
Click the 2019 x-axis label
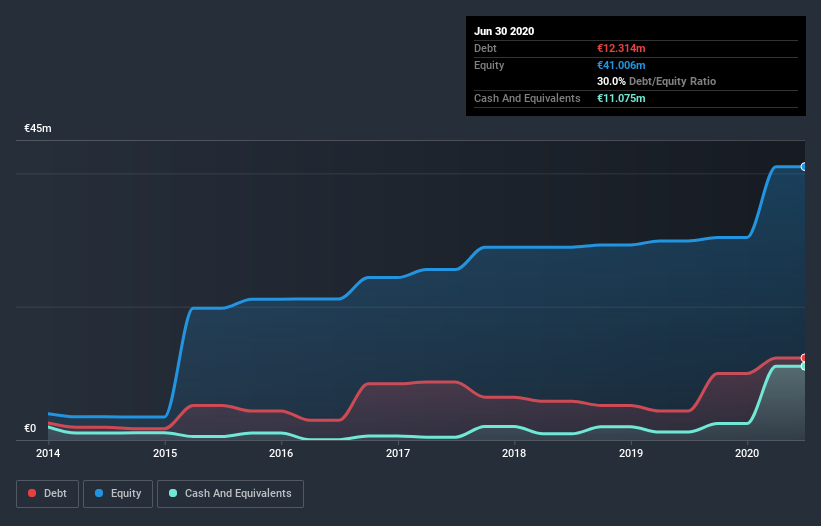pos(631,453)
